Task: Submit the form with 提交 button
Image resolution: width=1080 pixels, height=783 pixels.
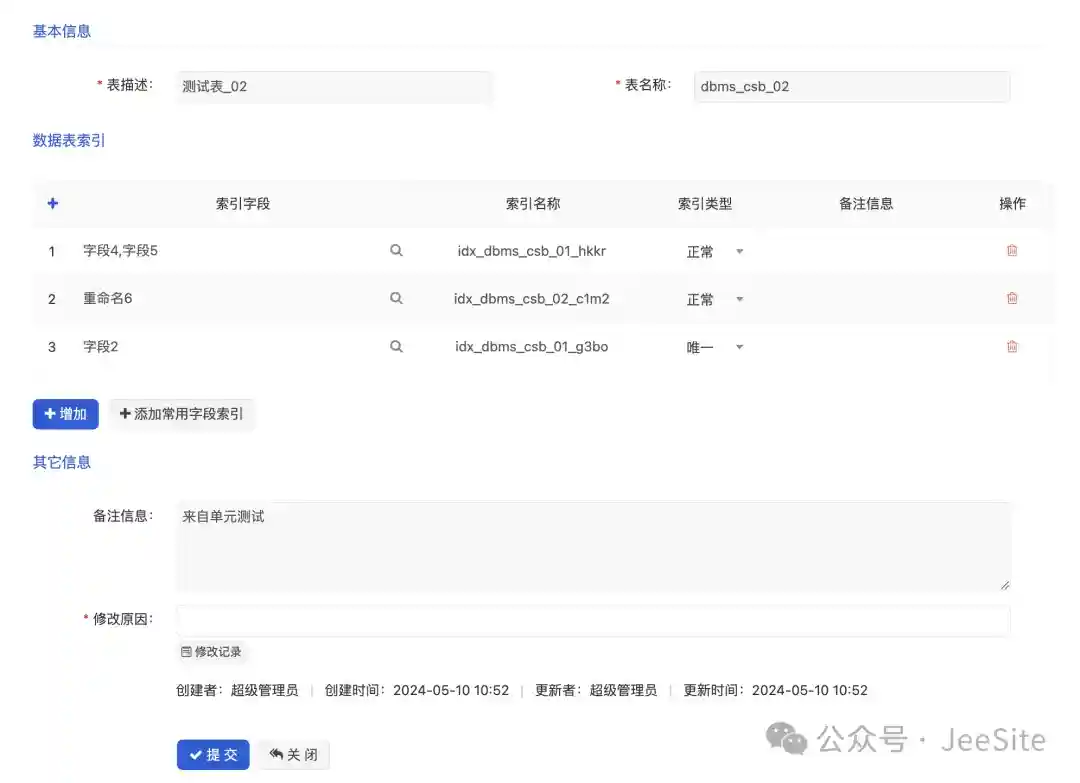Action: coord(213,755)
